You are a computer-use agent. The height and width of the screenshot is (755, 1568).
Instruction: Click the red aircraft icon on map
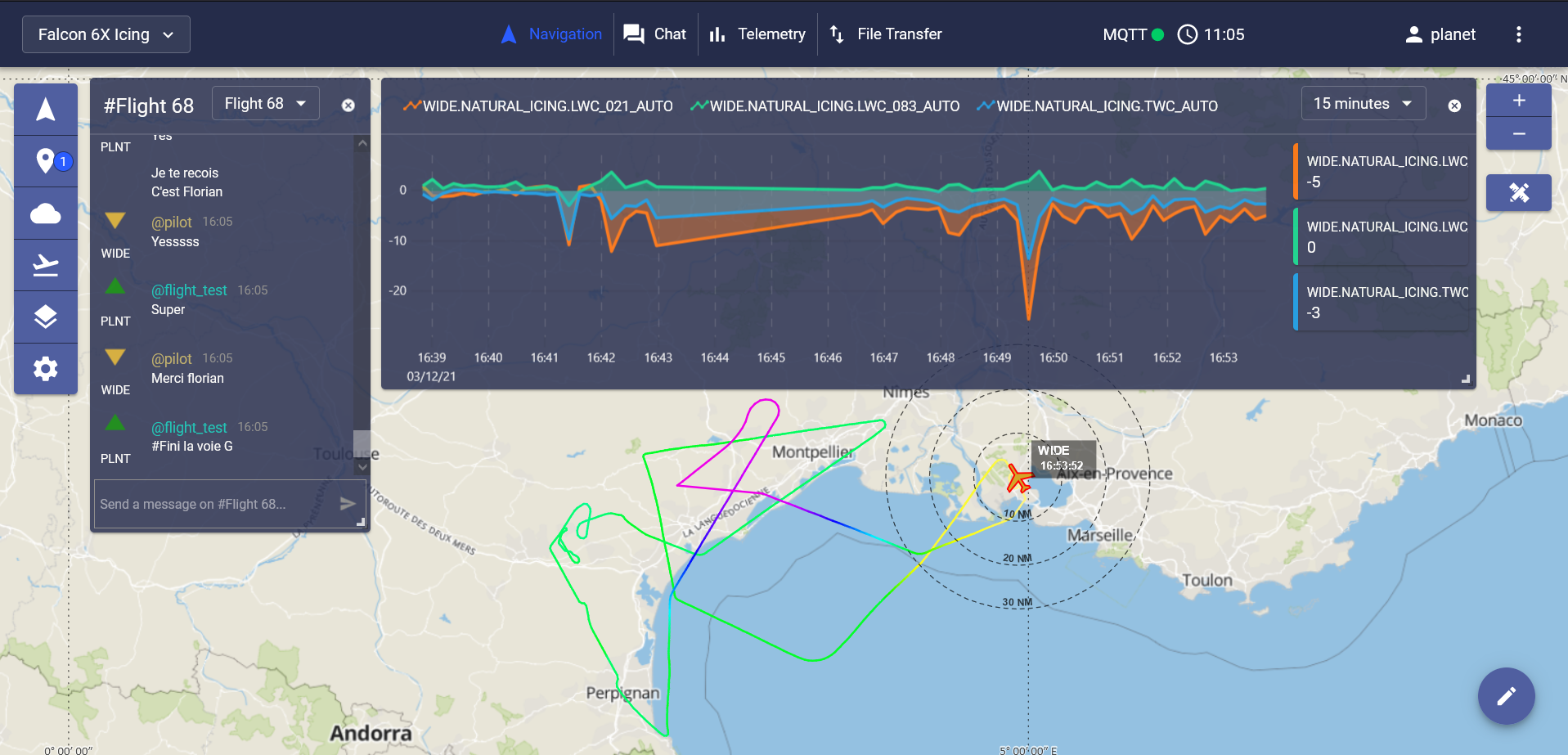click(1019, 478)
